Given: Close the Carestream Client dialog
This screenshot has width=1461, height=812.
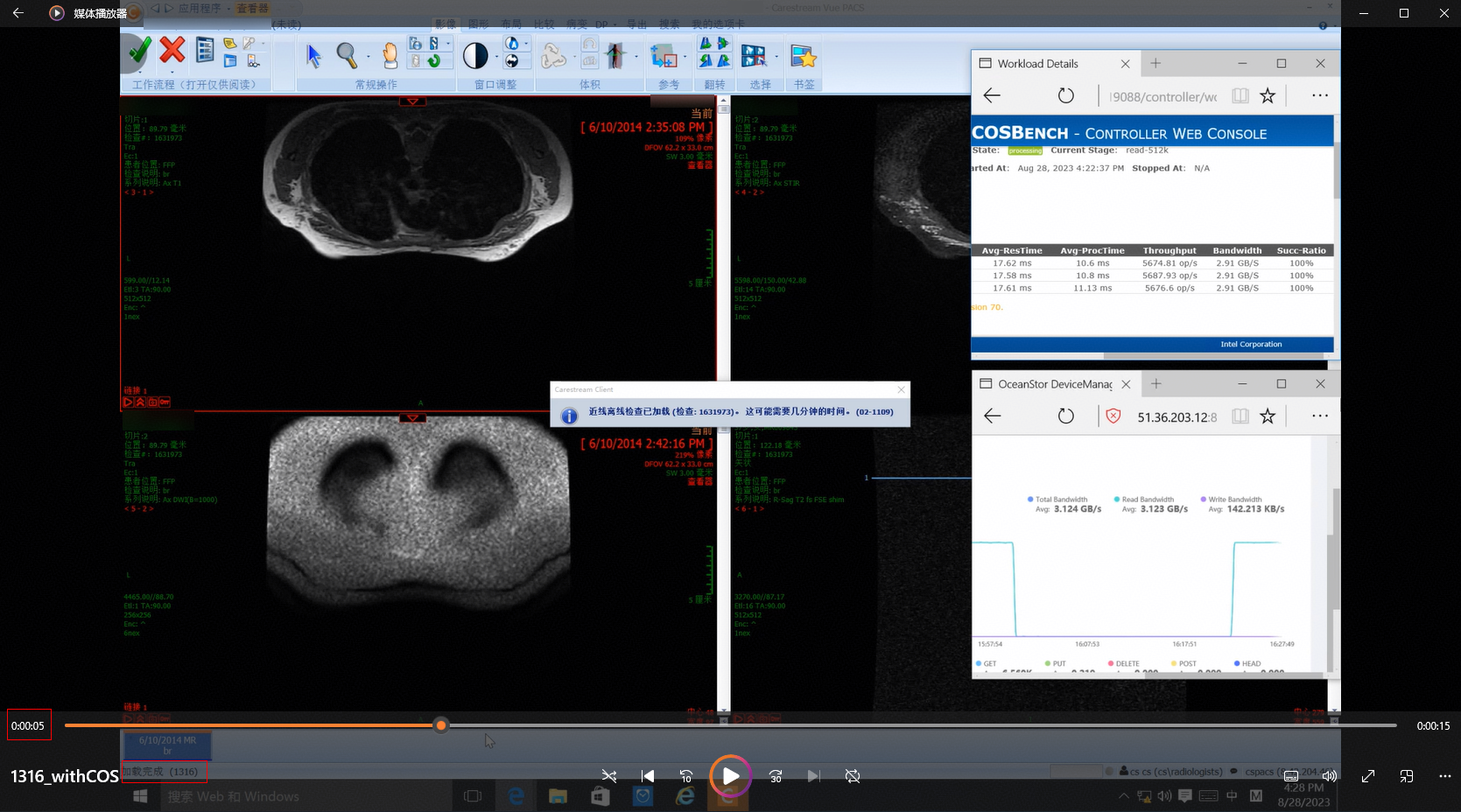Looking at the screenshot, I should [x=901, y=389].
